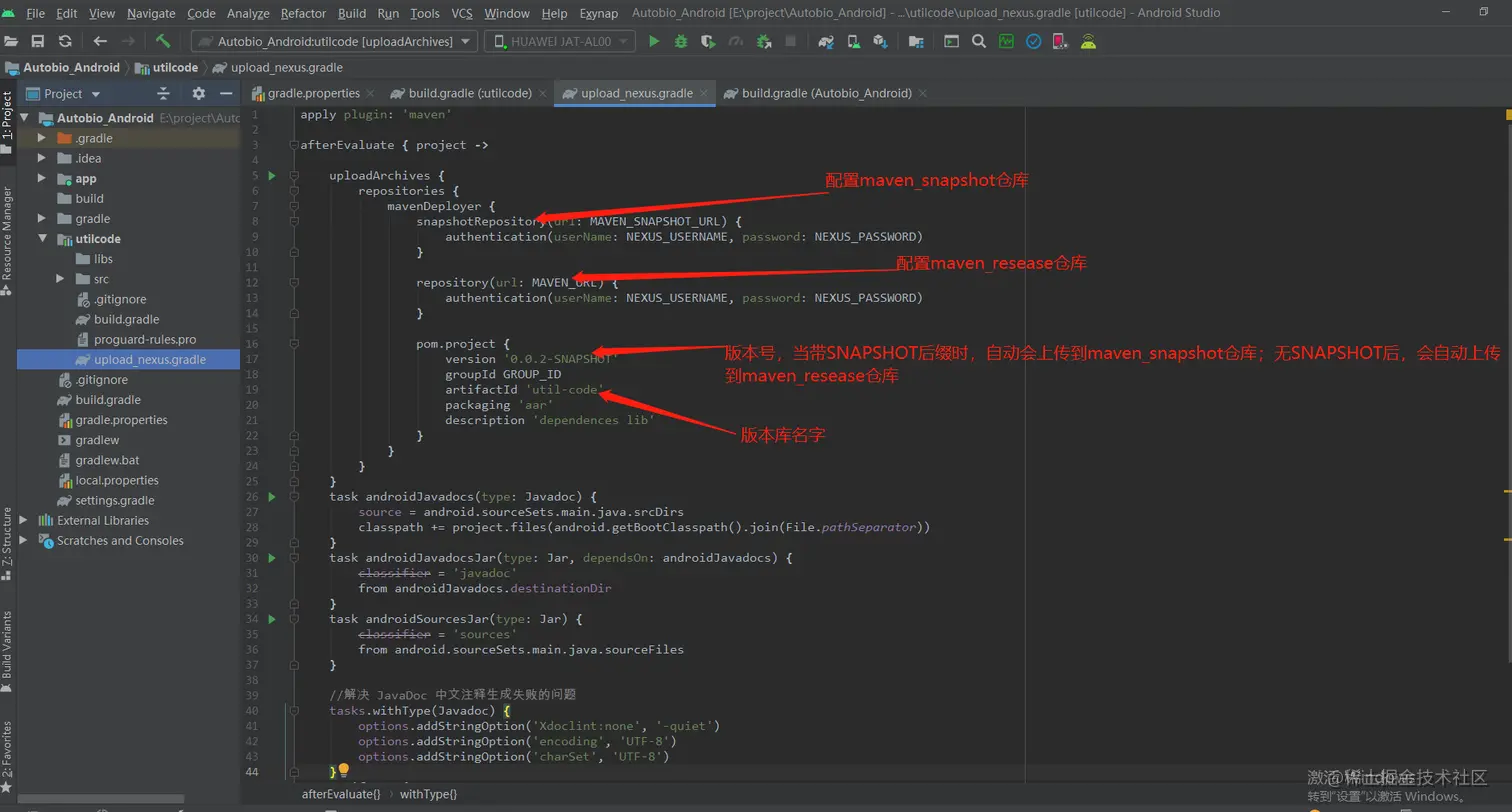The height and width of the screenshot is (812, 1512).
Task: Click the Open folder toolbar icon
Action: click(11, 41)
